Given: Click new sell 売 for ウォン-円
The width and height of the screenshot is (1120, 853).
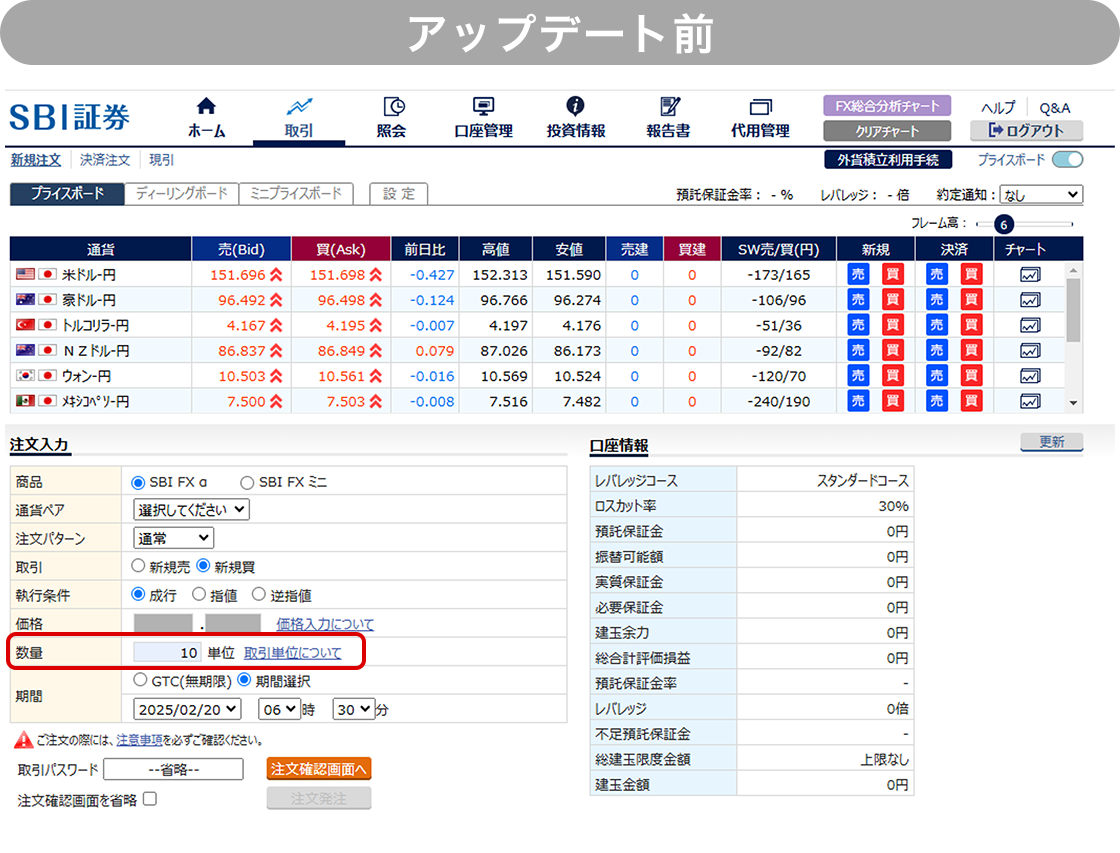Looking at the screenshot, I should 858,376.
